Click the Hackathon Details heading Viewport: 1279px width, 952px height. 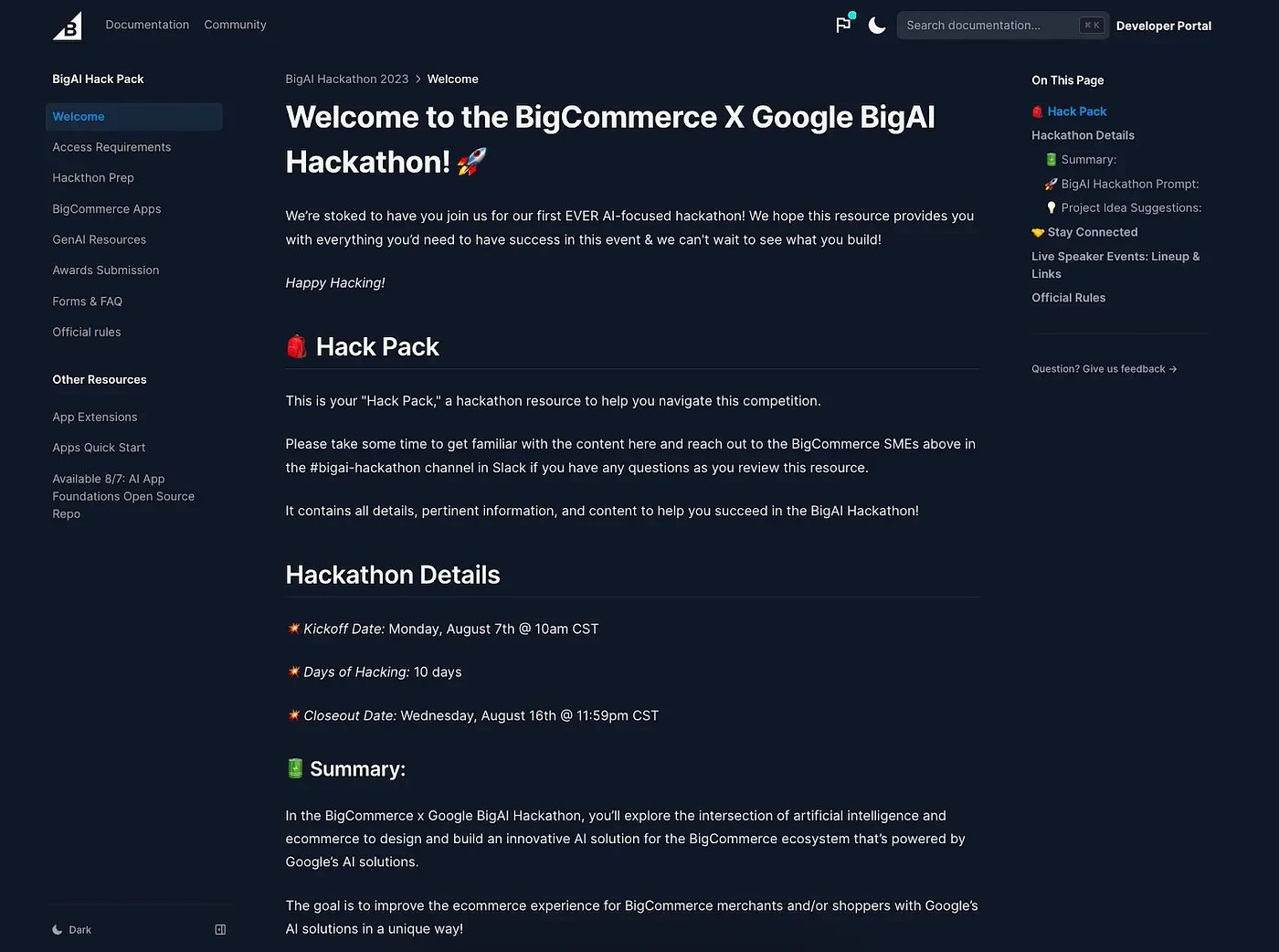(393, 575)
